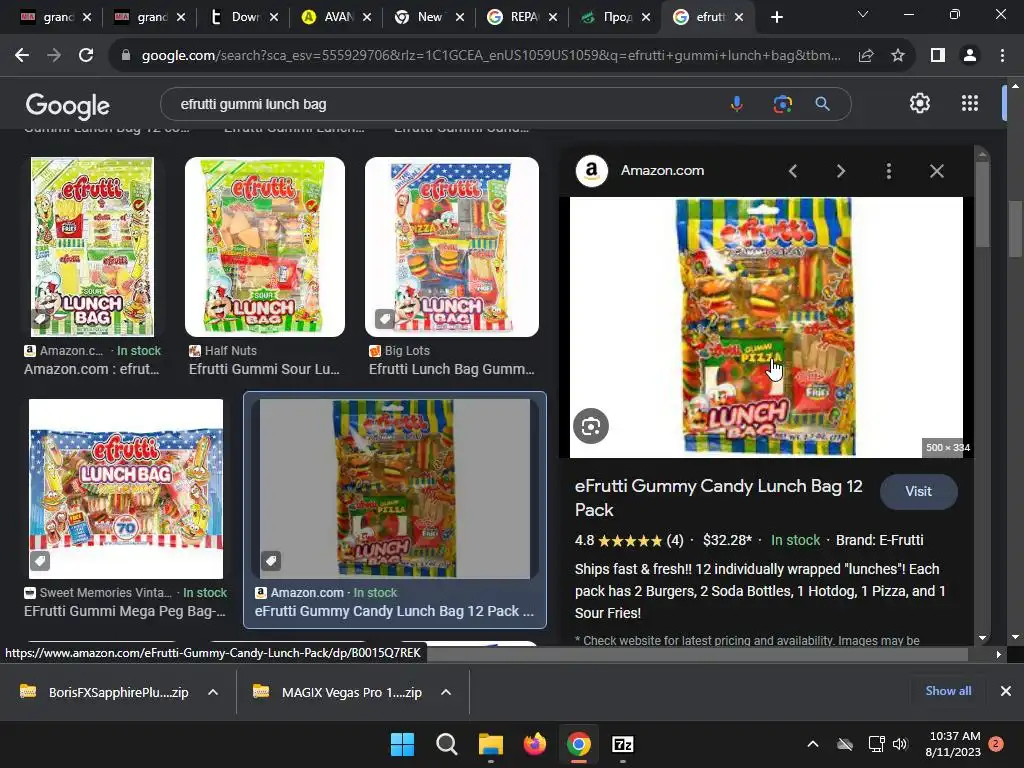
Task: Click the Brand: E-Frutti text
Action: pos(879,540)
